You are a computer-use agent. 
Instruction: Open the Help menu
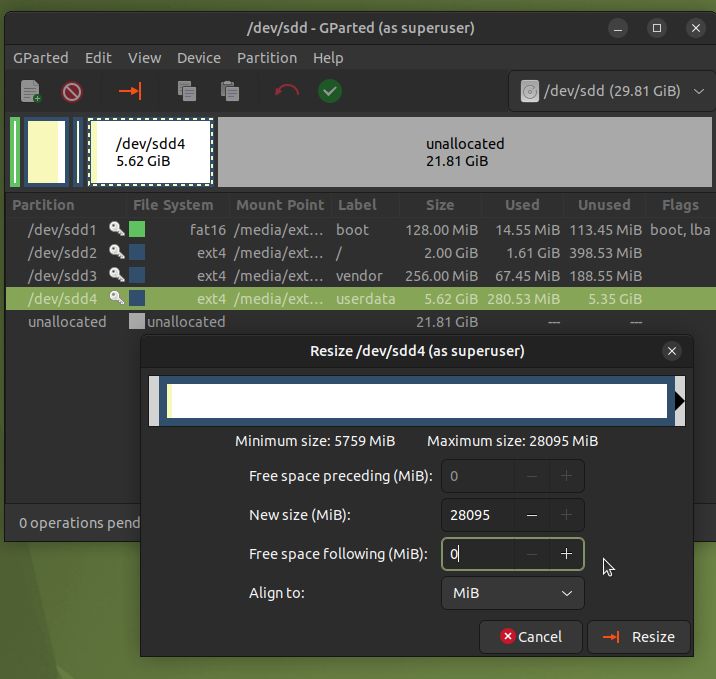pyautogui.click(x=328, y=58)
